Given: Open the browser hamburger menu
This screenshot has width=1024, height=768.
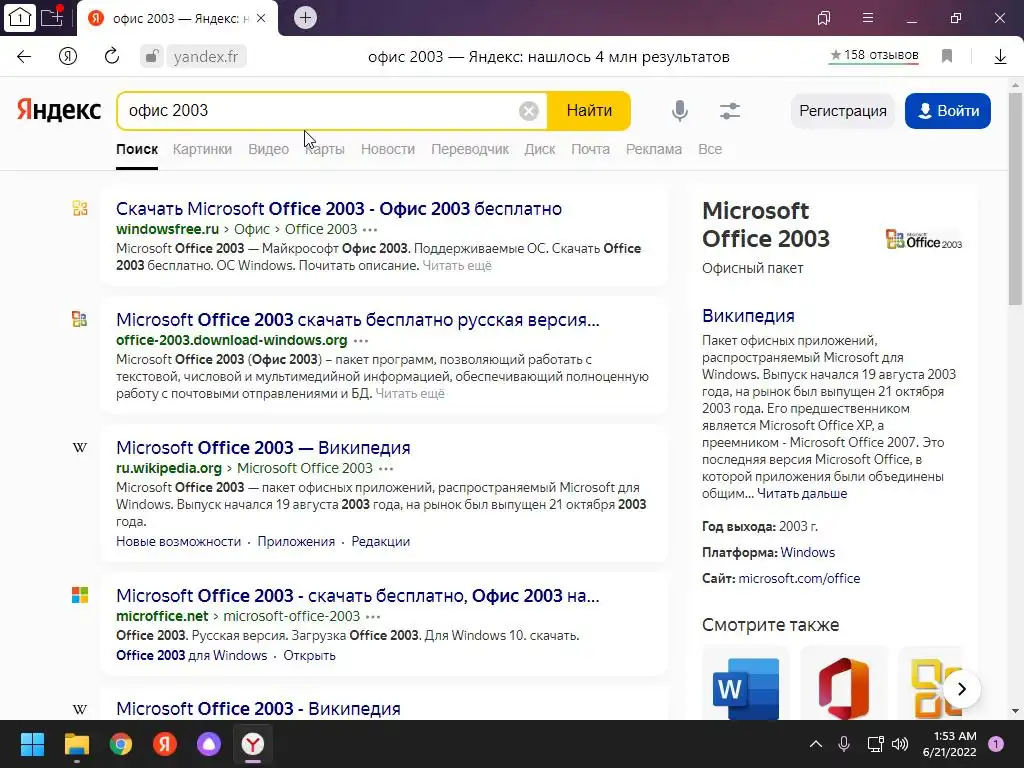Looking at the screenshot, I should (x=867, y=18).
